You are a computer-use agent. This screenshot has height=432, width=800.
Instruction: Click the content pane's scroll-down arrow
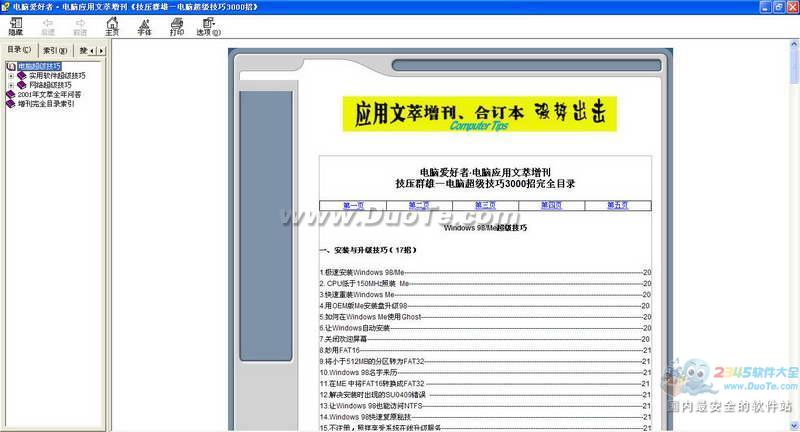794,426
